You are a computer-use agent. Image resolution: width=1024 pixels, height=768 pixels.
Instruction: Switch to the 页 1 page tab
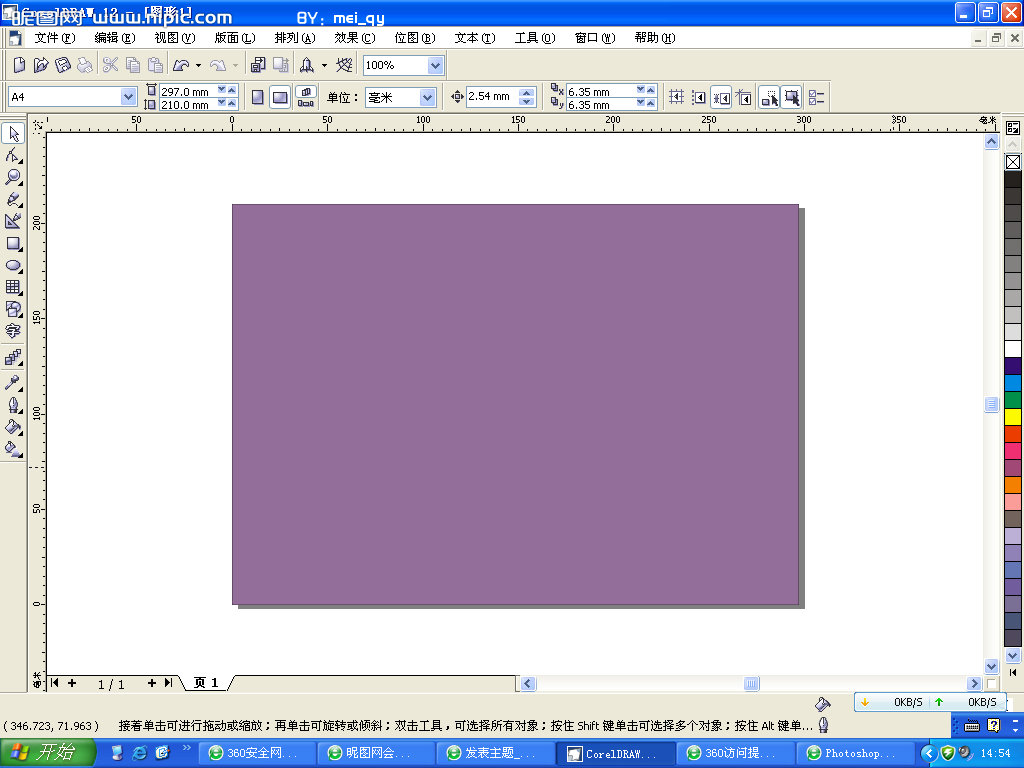point(204,683)
